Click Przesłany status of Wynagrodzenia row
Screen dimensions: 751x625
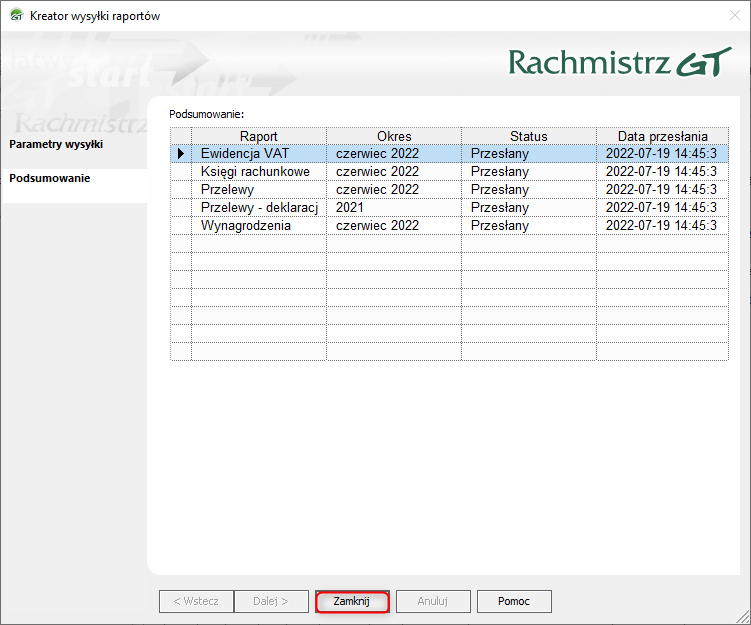pos(529,226)
